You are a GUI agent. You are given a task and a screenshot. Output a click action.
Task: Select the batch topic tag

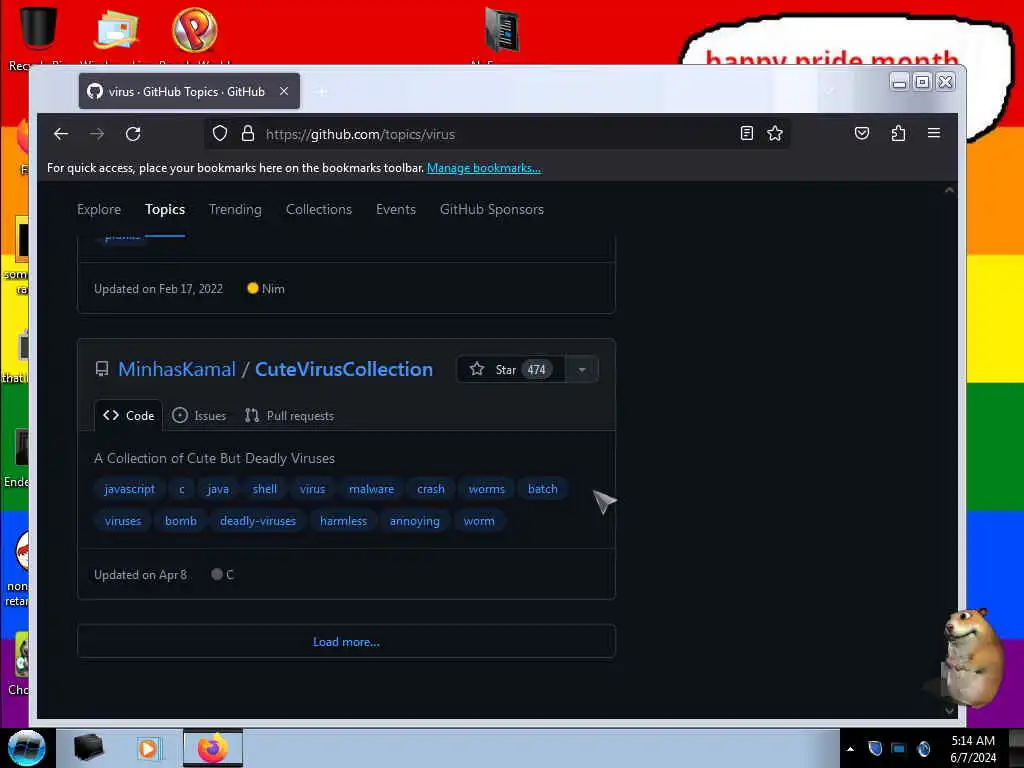pos(543,489)
